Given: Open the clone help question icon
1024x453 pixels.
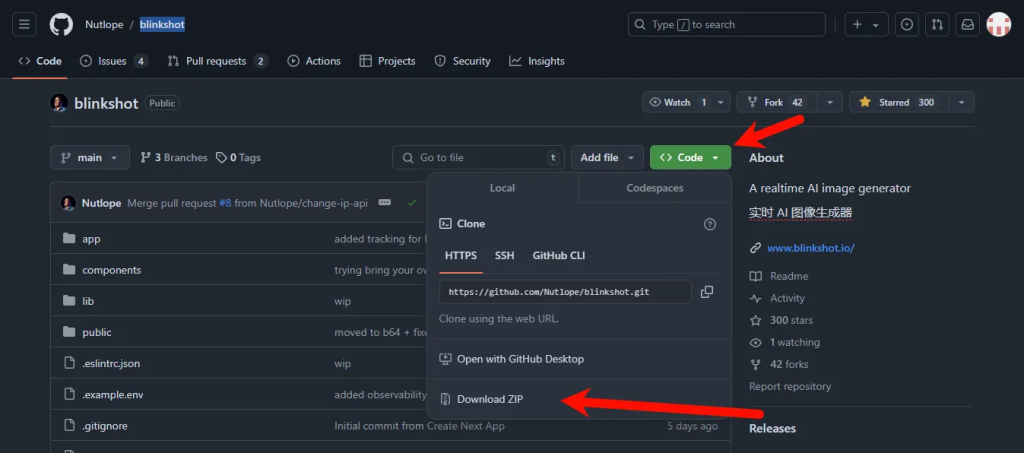Looking at the screenshot, I should point(710,224).
